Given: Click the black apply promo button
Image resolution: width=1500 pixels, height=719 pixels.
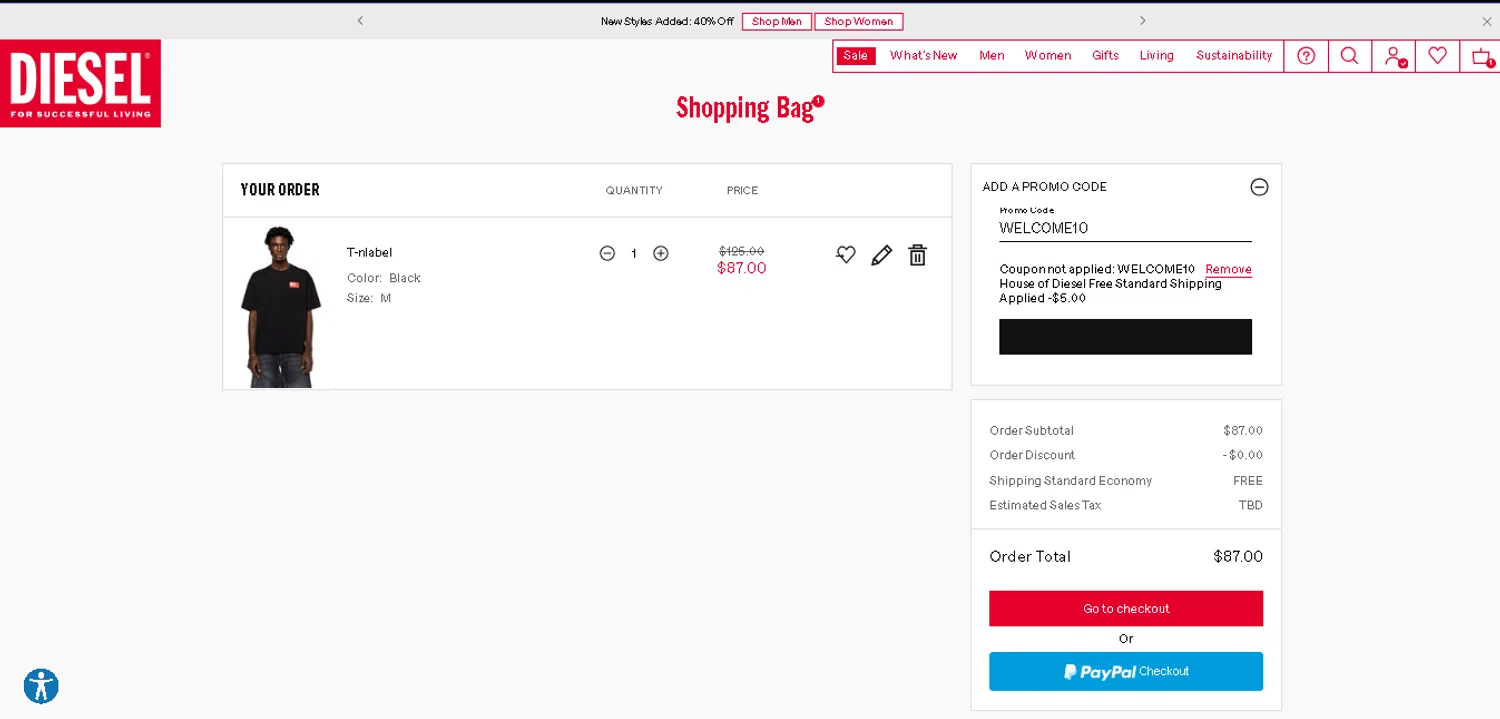Looking at the screenshot, I should click(1125, 337).
